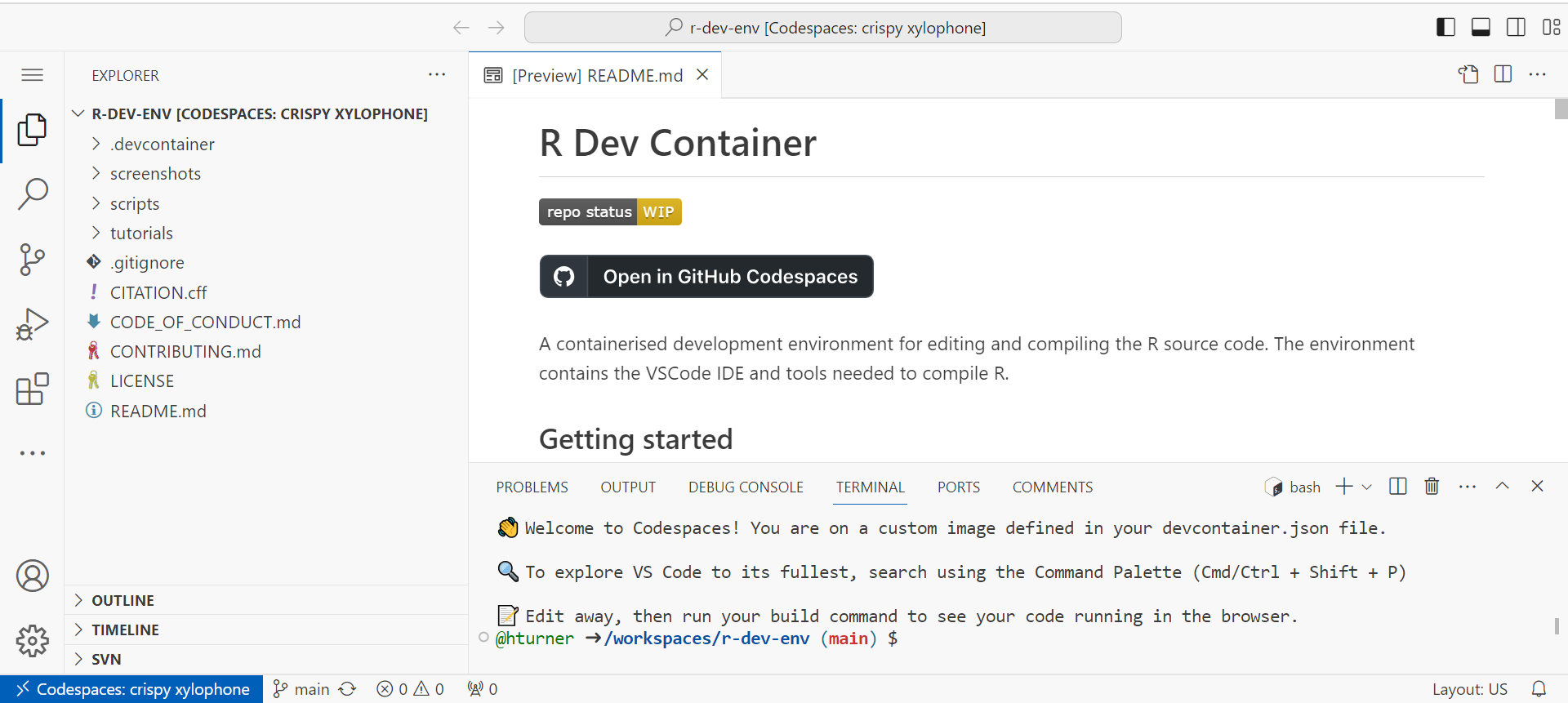Click the command center search box

tap(822, 28)
